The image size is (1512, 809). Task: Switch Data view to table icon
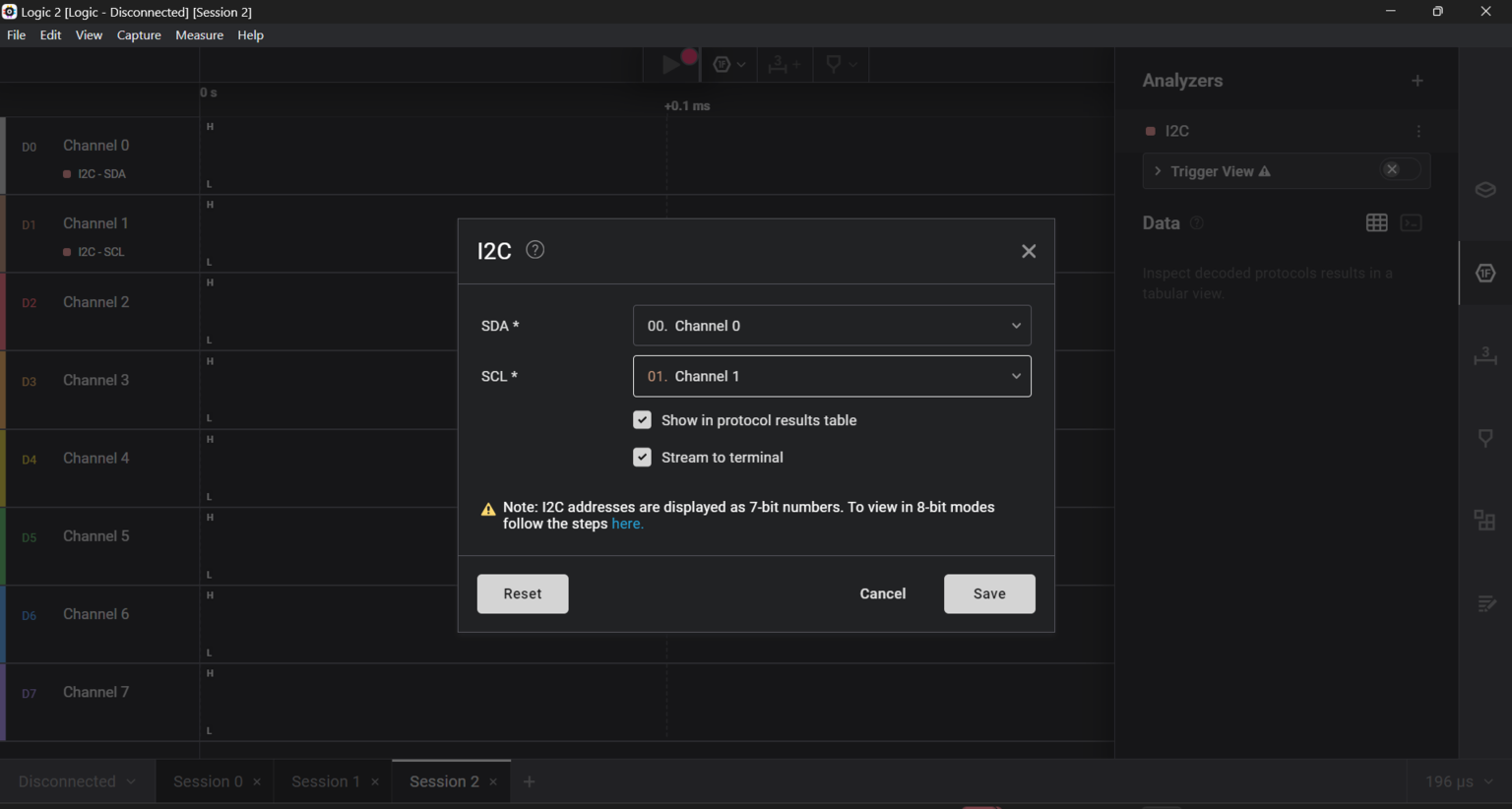[x=1377, y=223]
